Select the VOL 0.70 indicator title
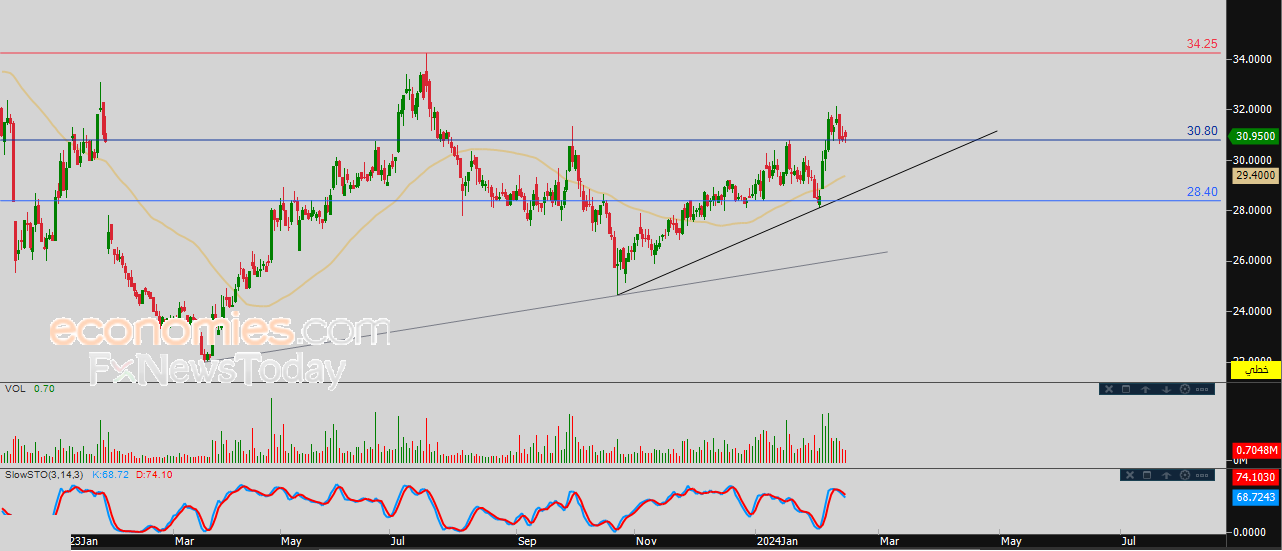Image resolution: width=1282 pixels, height=551 pixels. tap(30, 388)
